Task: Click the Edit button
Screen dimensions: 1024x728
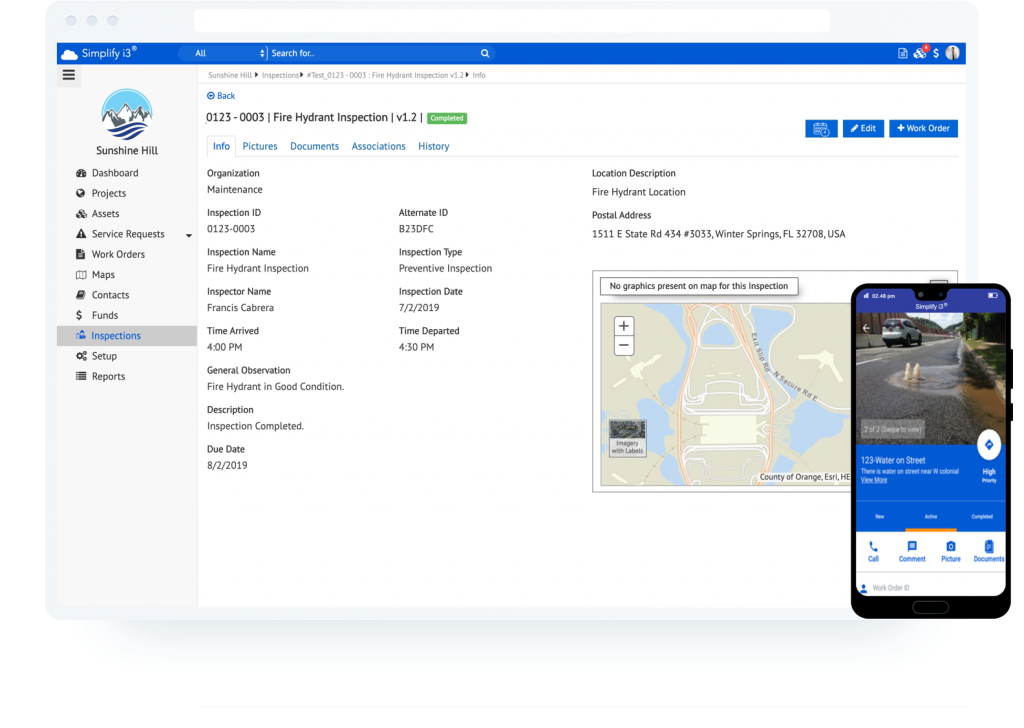Action: pyautogui.click(x=862, y=128)
